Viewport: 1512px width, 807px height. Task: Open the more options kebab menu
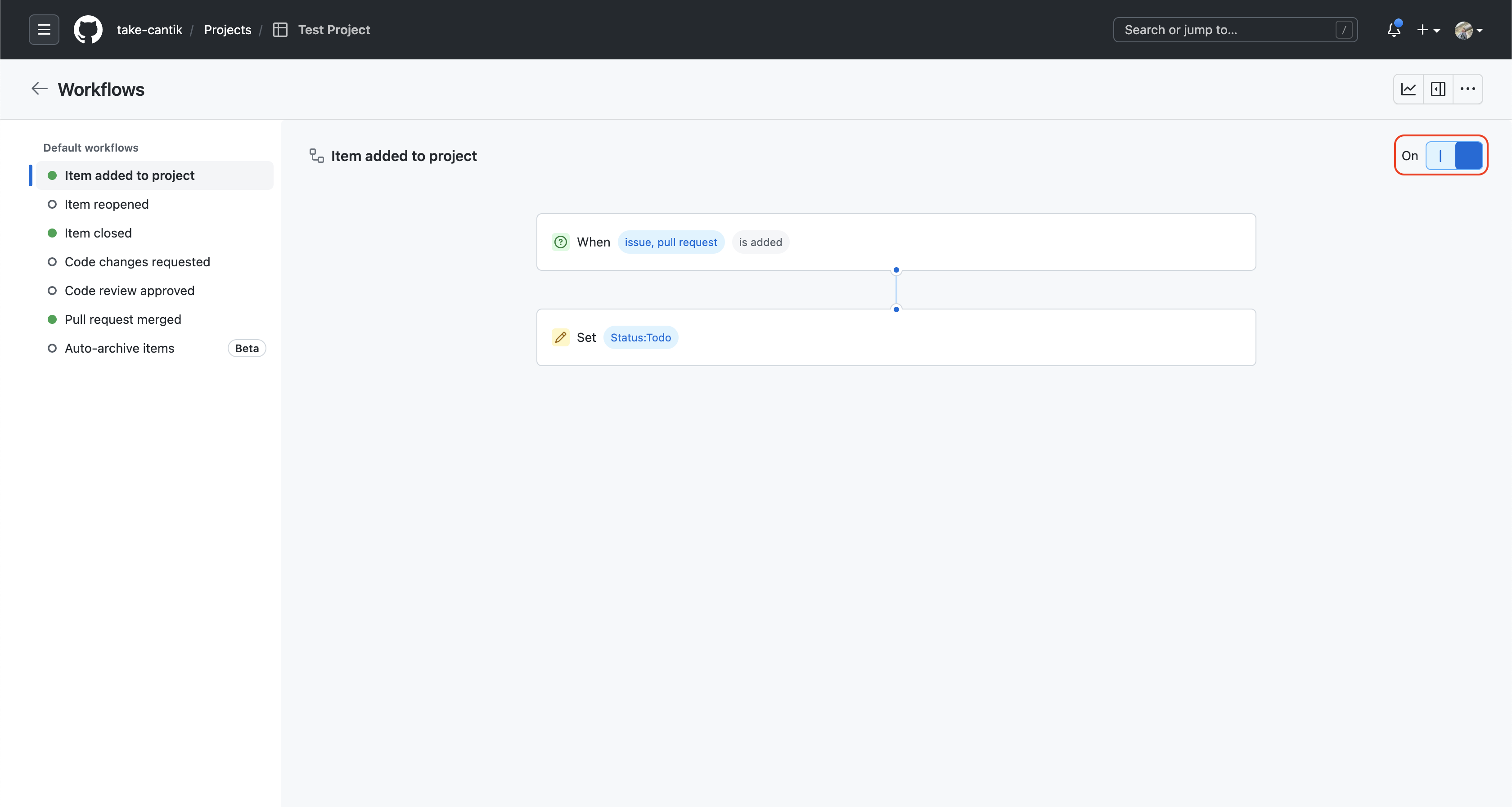1467,89
